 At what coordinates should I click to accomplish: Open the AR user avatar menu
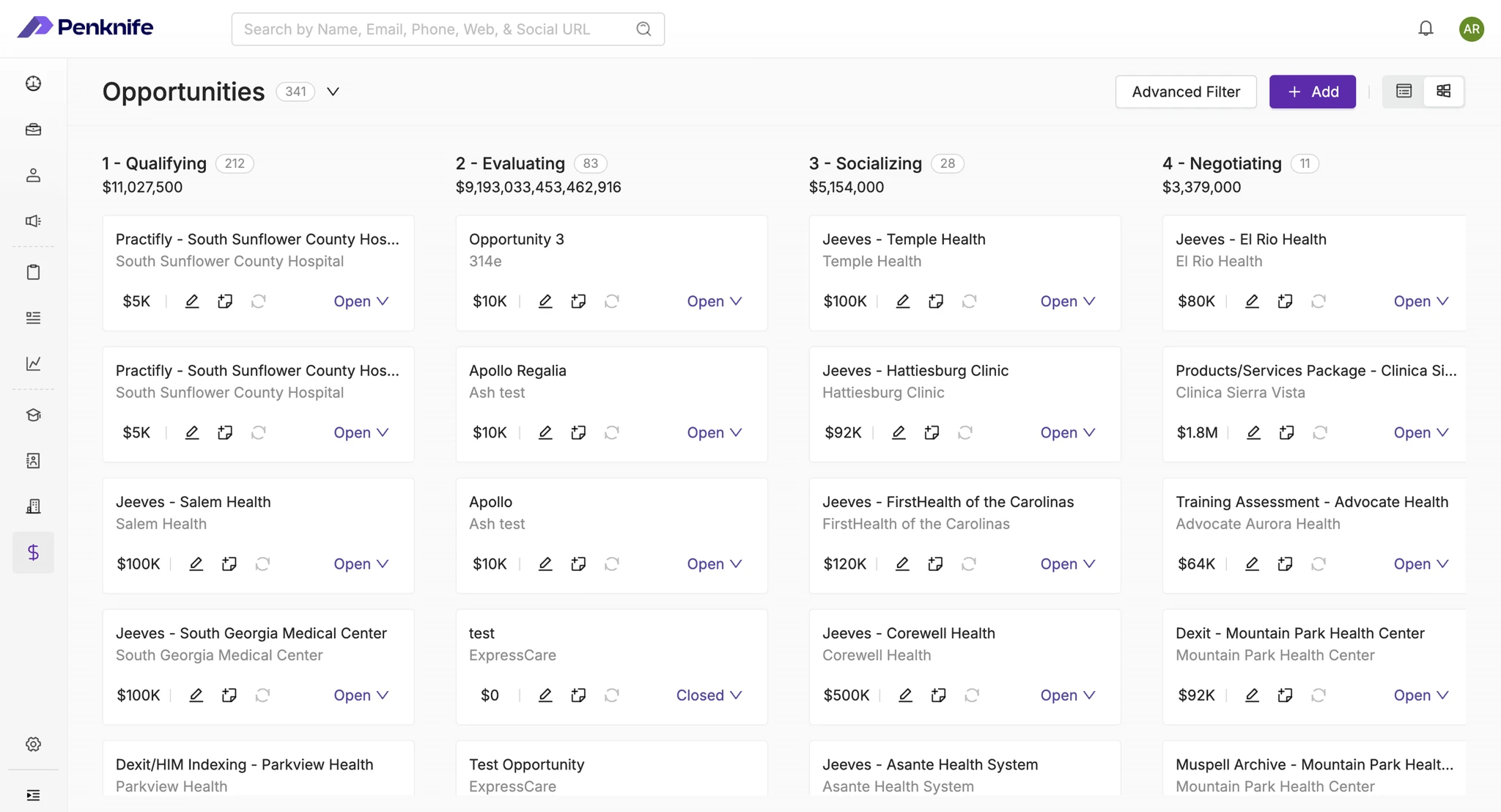[1471, 29]
